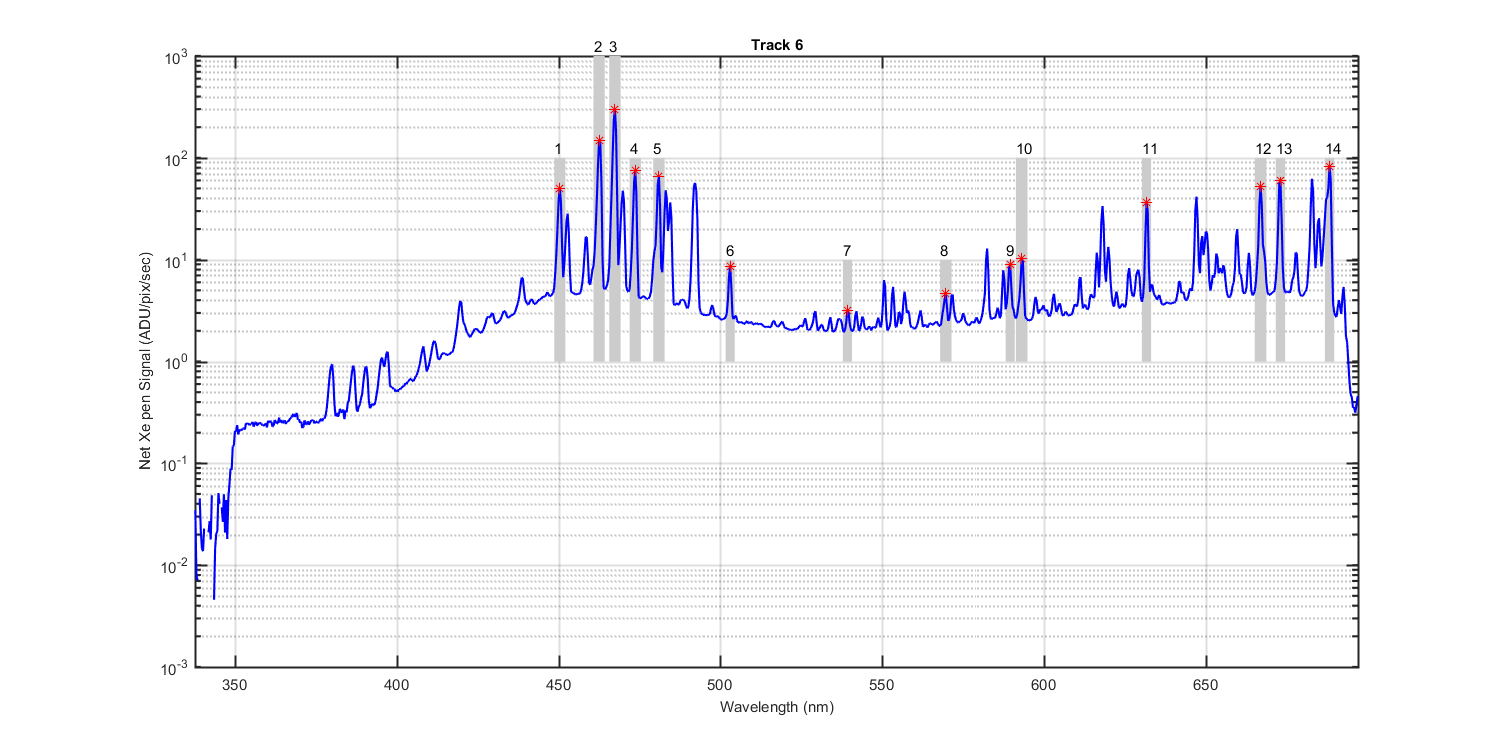Click peak number label 6
Image resolution: width=1500 pixels, height=750 pixels.
[730, 250]
